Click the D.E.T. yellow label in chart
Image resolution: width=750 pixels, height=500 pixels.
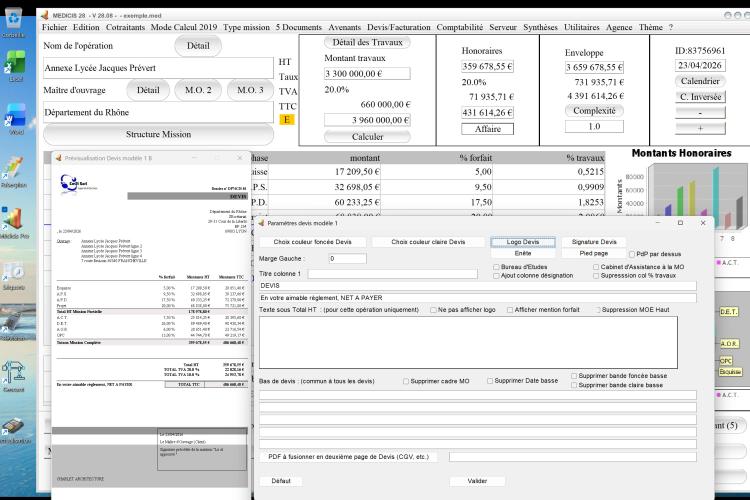click(729, 311)
